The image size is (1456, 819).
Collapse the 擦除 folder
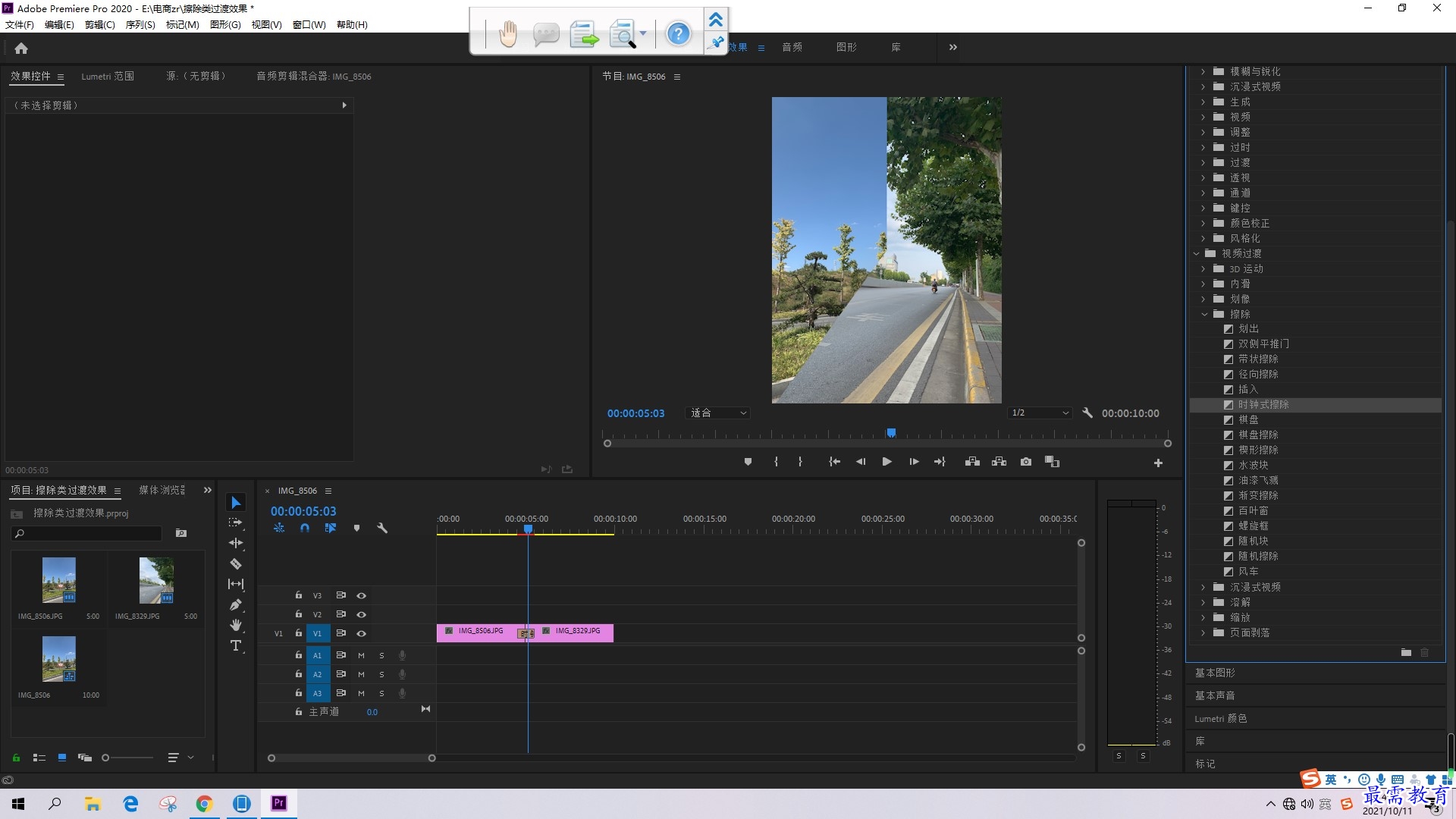point(1204,315)
